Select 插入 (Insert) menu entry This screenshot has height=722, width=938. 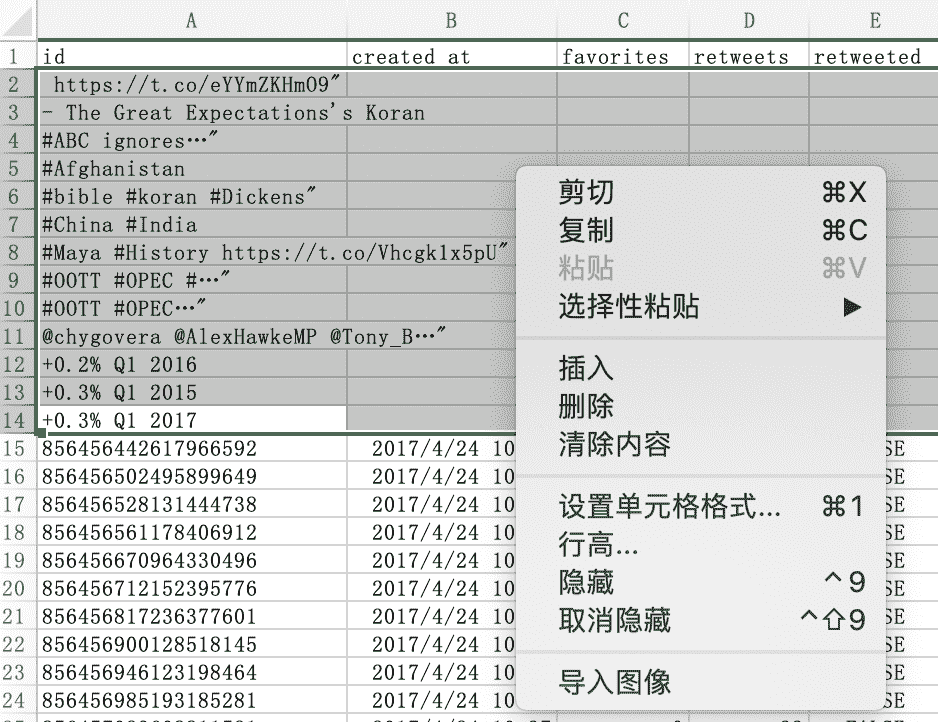[x=586, y=368]
